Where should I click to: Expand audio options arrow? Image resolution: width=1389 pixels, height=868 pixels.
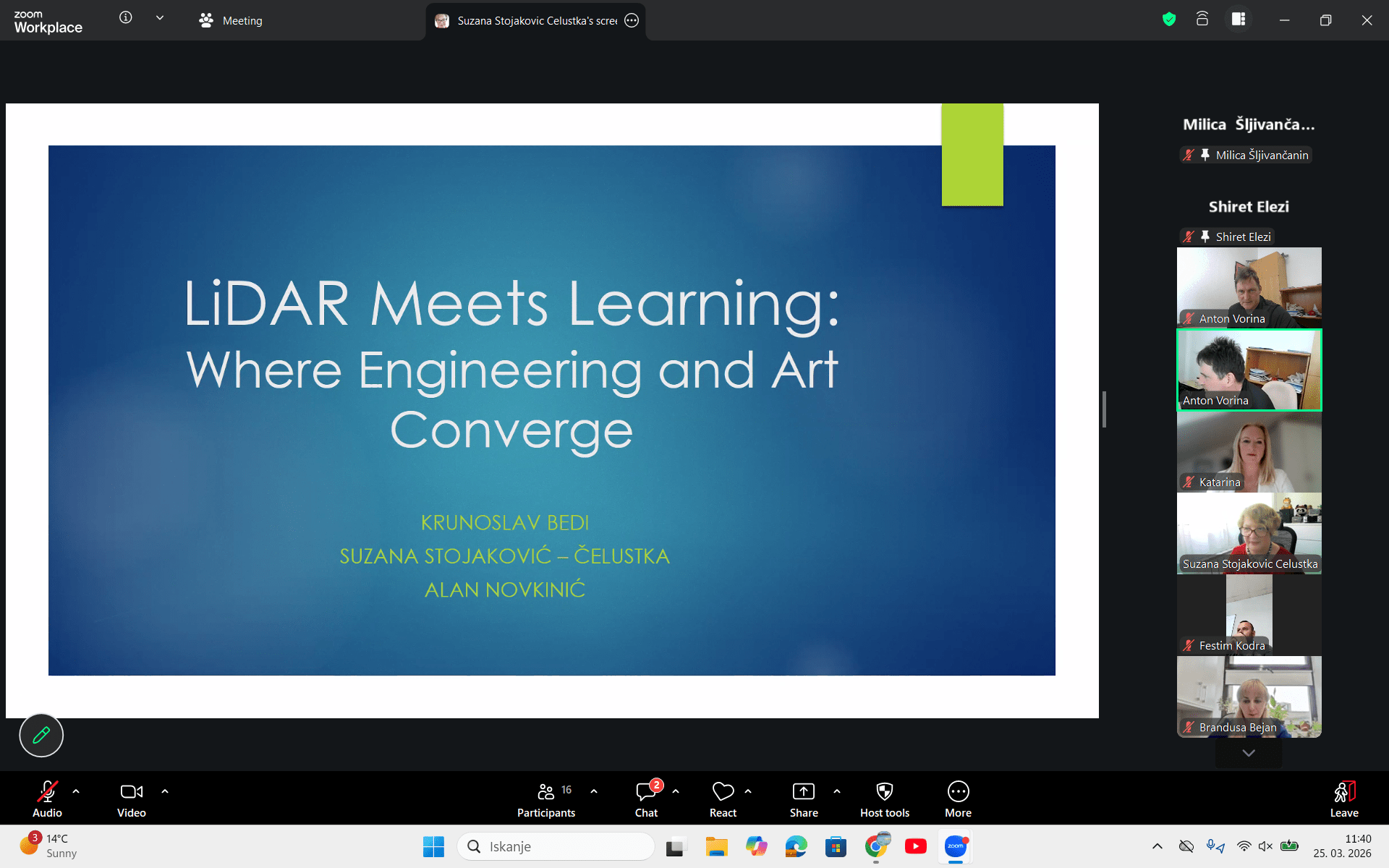tap(76, 791)
